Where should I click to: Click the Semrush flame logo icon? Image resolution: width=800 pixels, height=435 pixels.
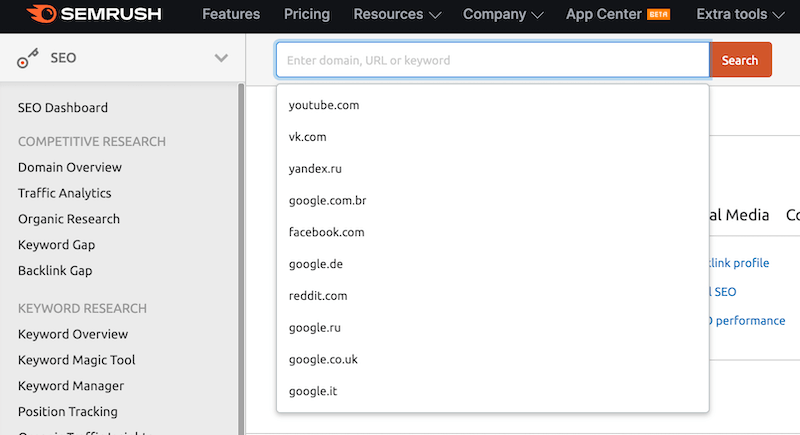coord(42,14)
